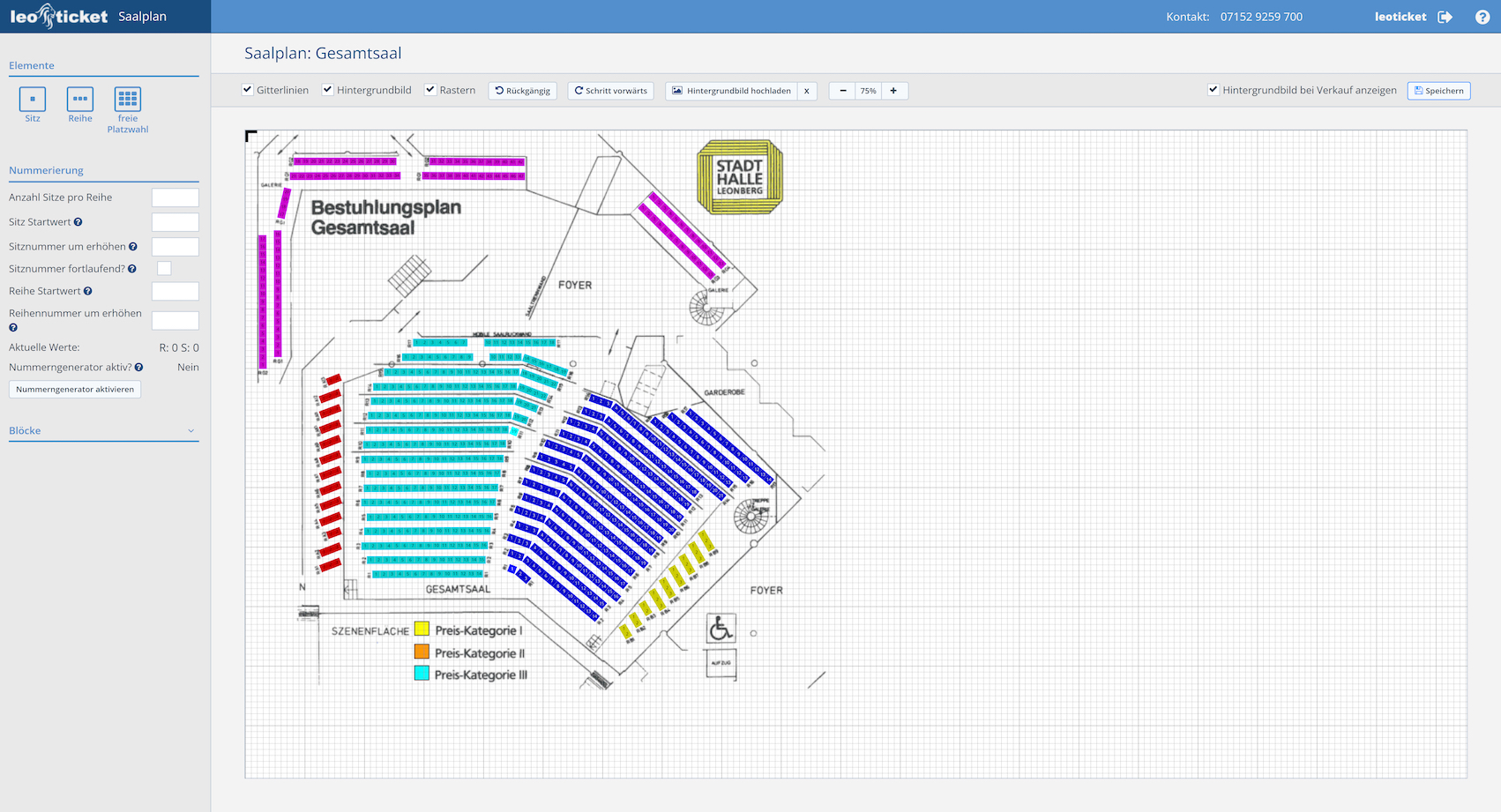Choose the freie Platzwahl element
The width and height of the screenshot is (1501, 812).
click(x=128, y=99)
